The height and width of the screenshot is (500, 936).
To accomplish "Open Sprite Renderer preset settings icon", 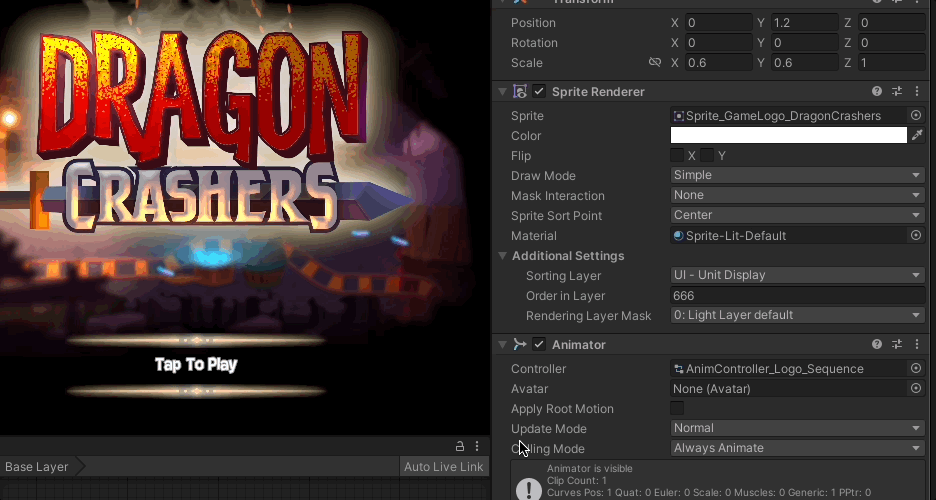I will click(897, 91).
